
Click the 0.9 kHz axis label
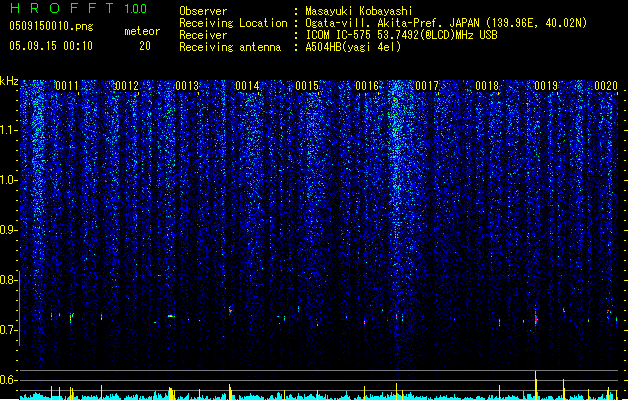pyautogui.click(x=9, y=230)
